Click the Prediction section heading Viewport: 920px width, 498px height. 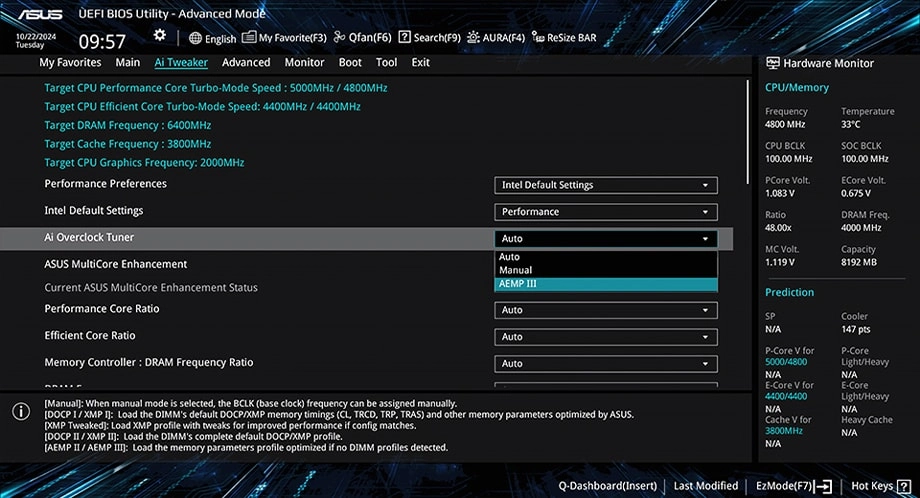[x=789, y=292]
